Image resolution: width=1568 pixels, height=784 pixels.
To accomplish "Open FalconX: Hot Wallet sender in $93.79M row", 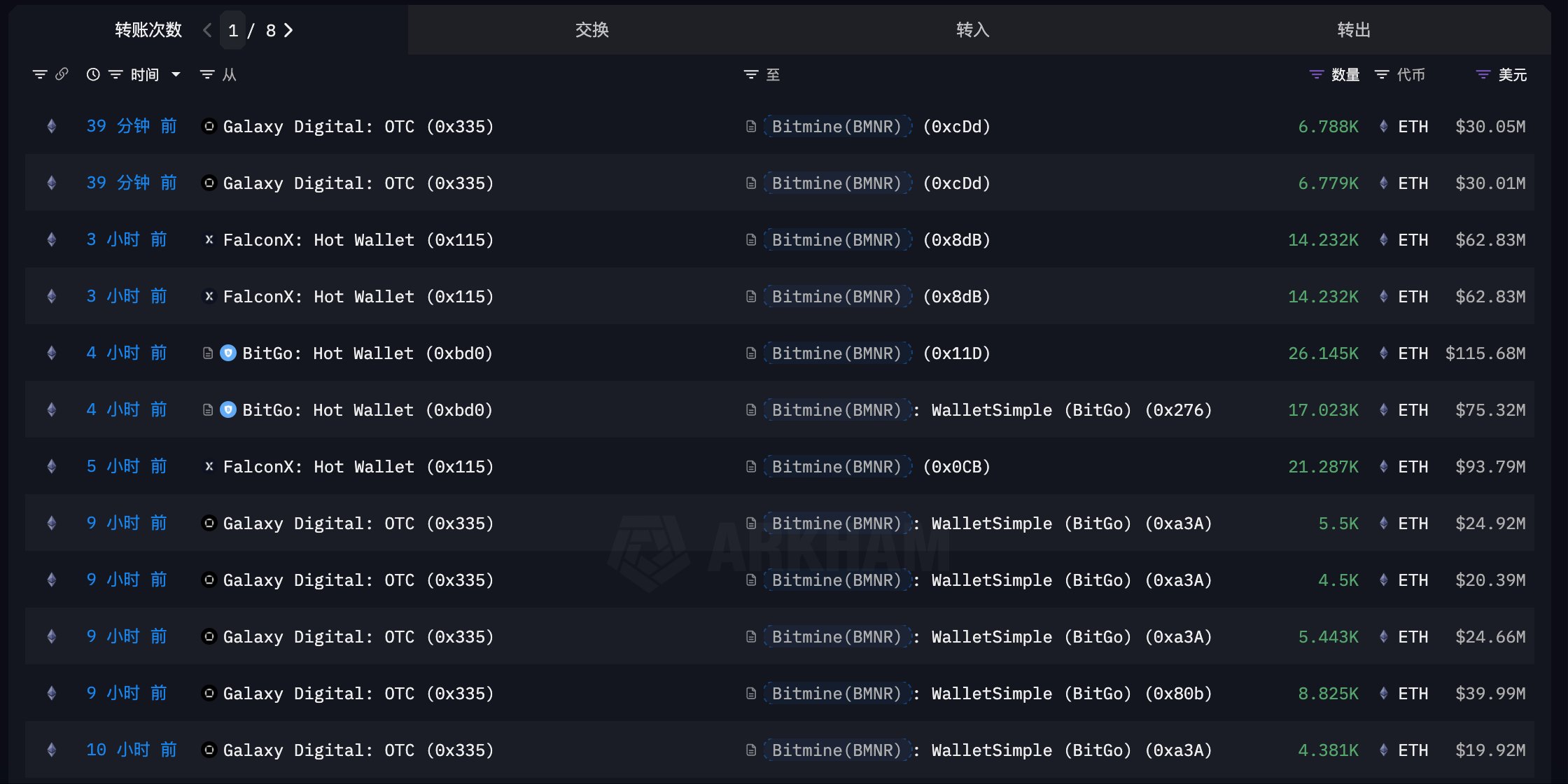I will 358,466.
